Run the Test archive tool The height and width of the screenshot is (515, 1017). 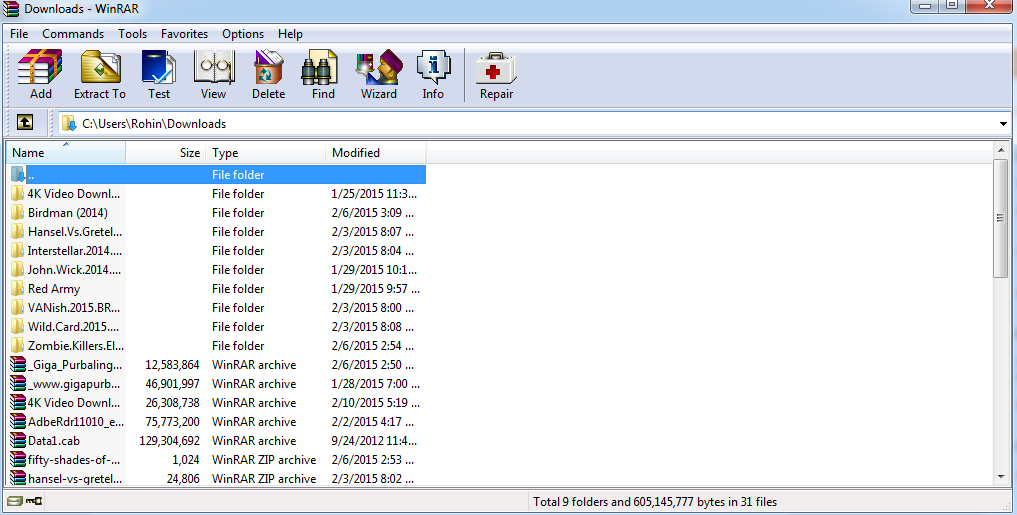point(159,67)
